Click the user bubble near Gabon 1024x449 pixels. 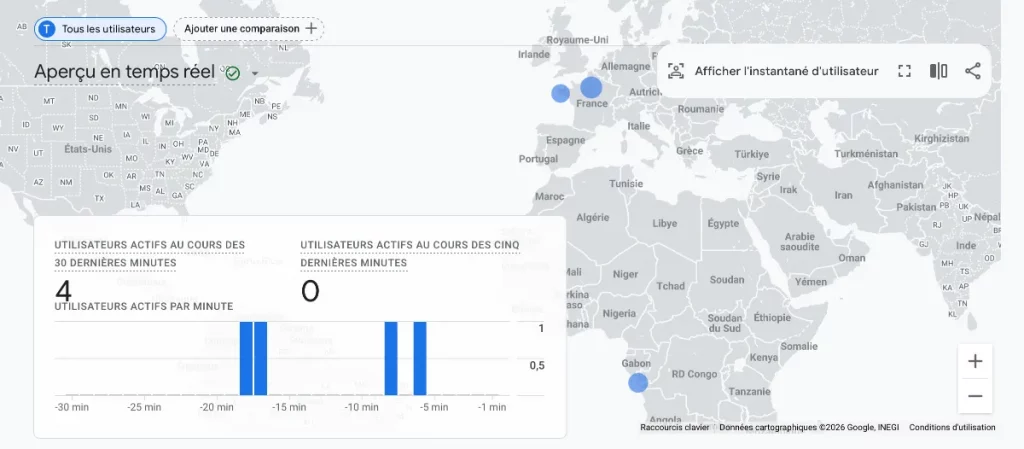coord(638,382)
